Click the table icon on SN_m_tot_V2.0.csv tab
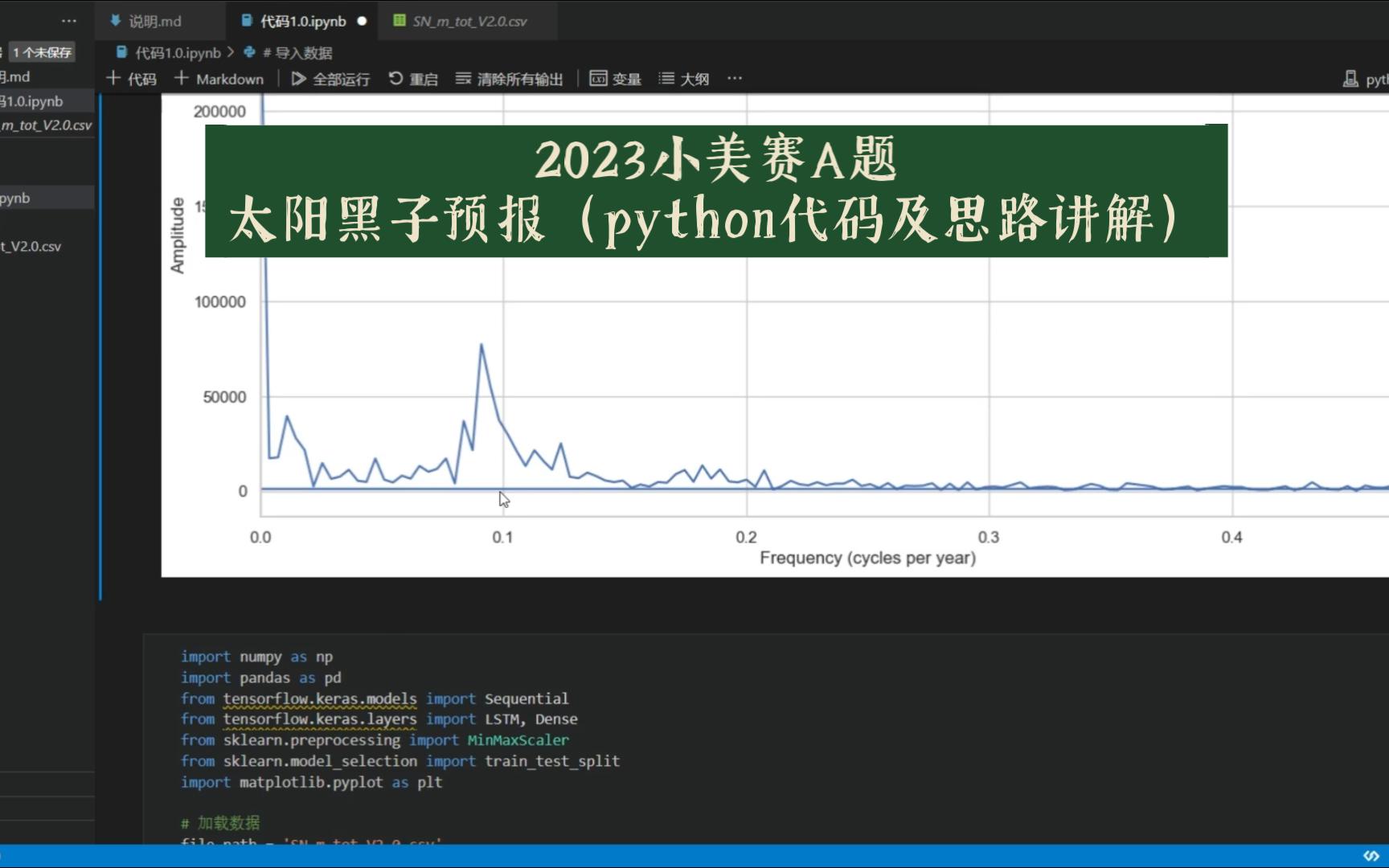The width and height of the screenshot is (1389, 868). click(399, 21)
